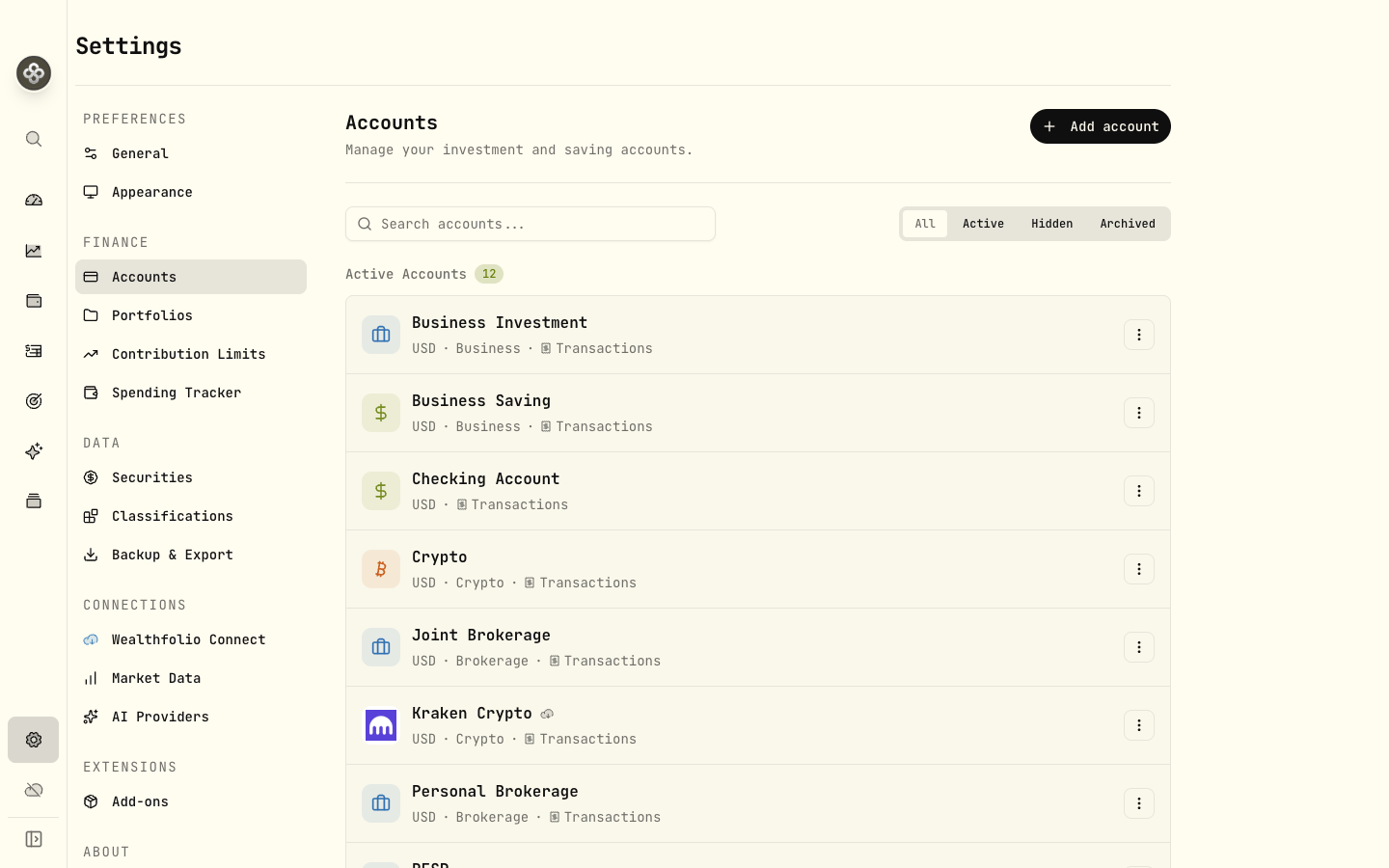Click the Personal Brokerage briefcase icon
The height and width of the screenshot is (868, 1389).
coord(381,803)
